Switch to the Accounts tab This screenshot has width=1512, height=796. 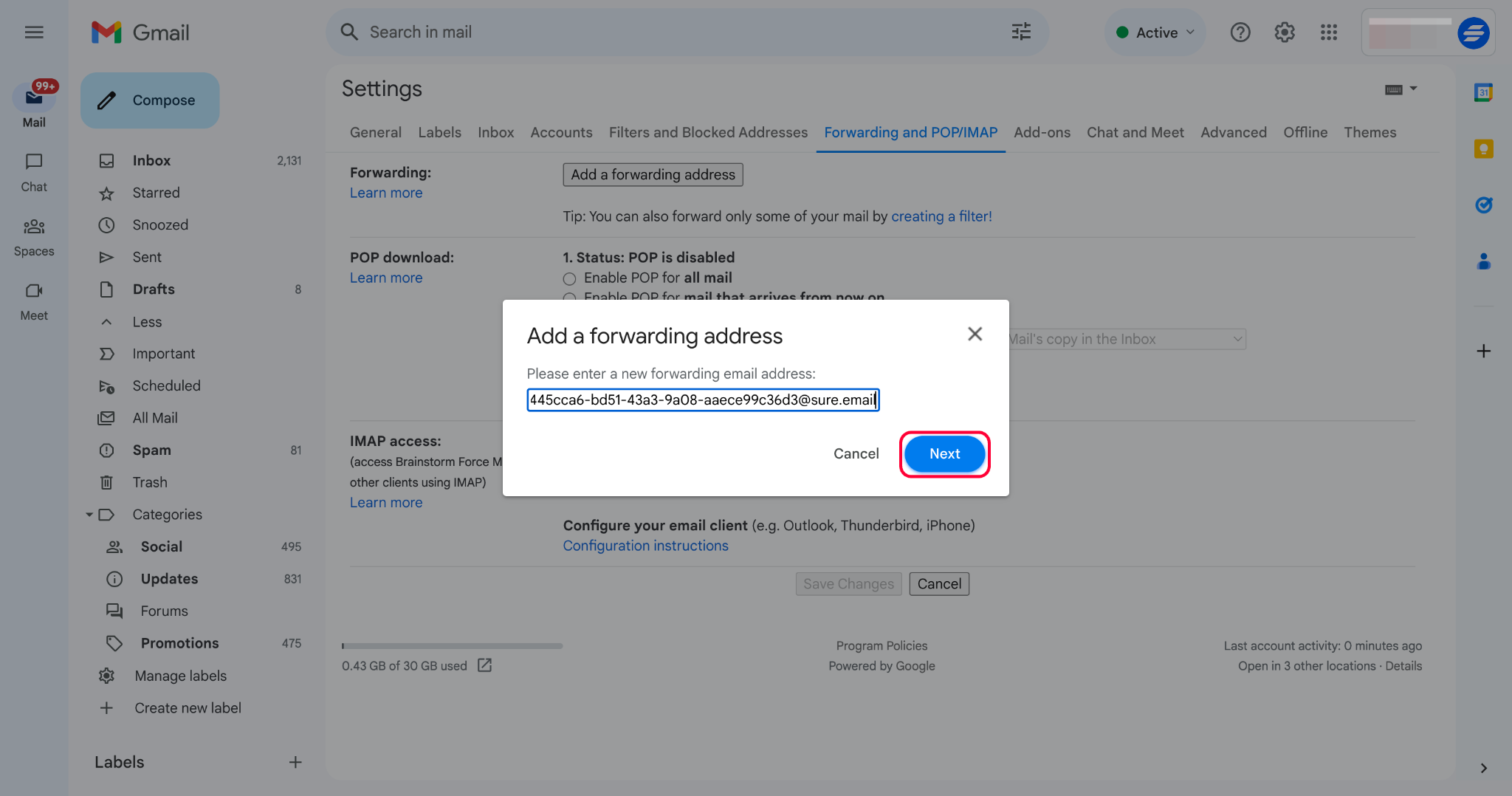[561, 132]
